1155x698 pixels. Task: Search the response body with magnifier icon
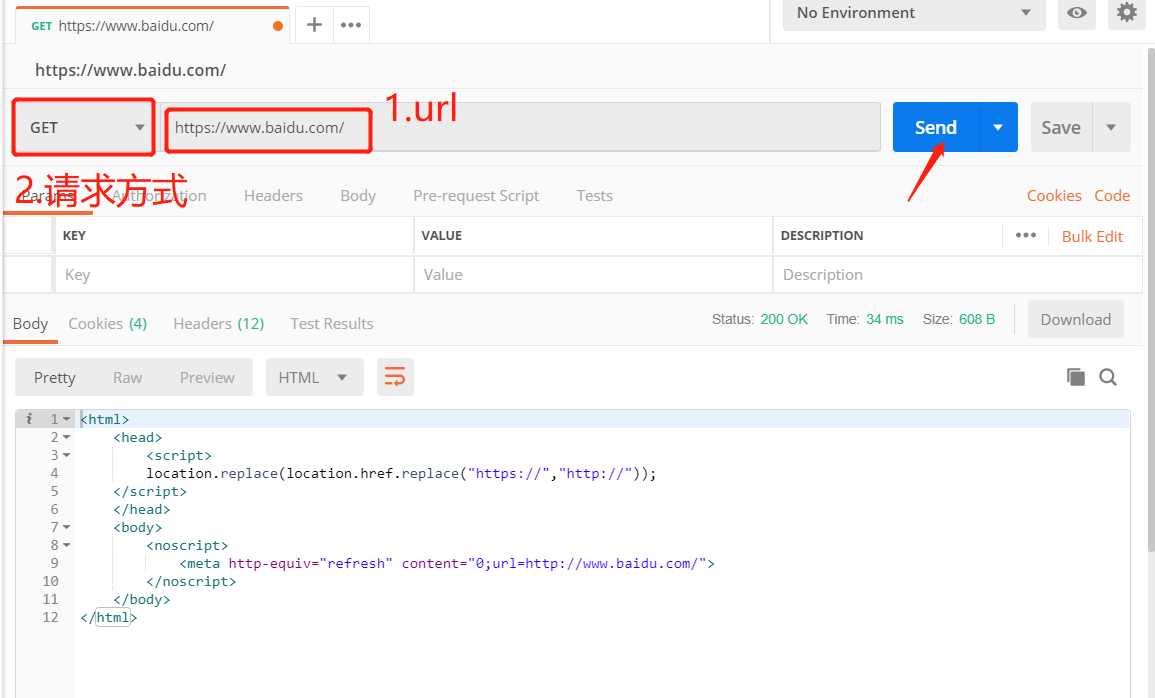(1108, 377)
